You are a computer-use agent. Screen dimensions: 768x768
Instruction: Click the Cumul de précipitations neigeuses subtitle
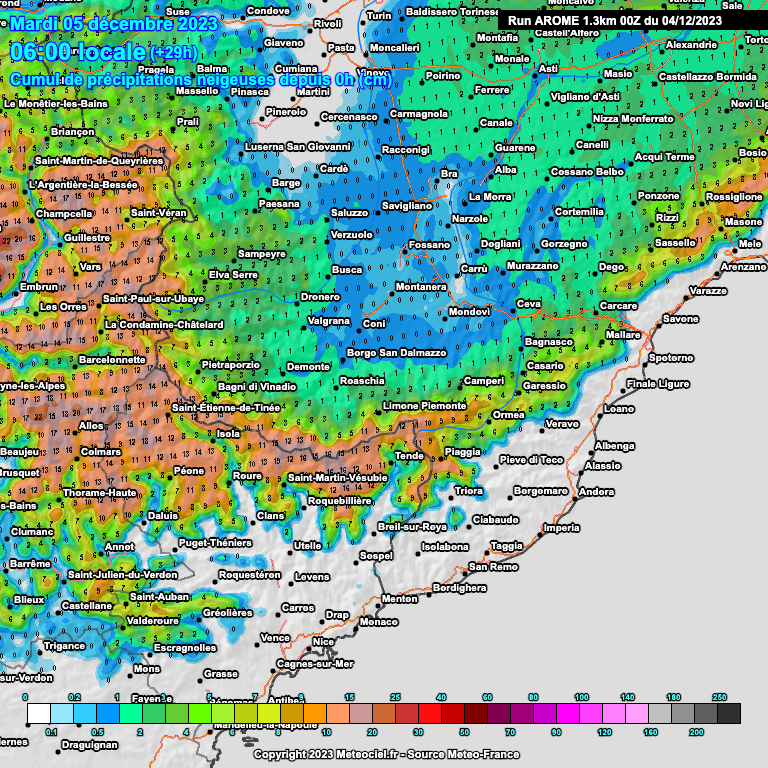[200, 79]
